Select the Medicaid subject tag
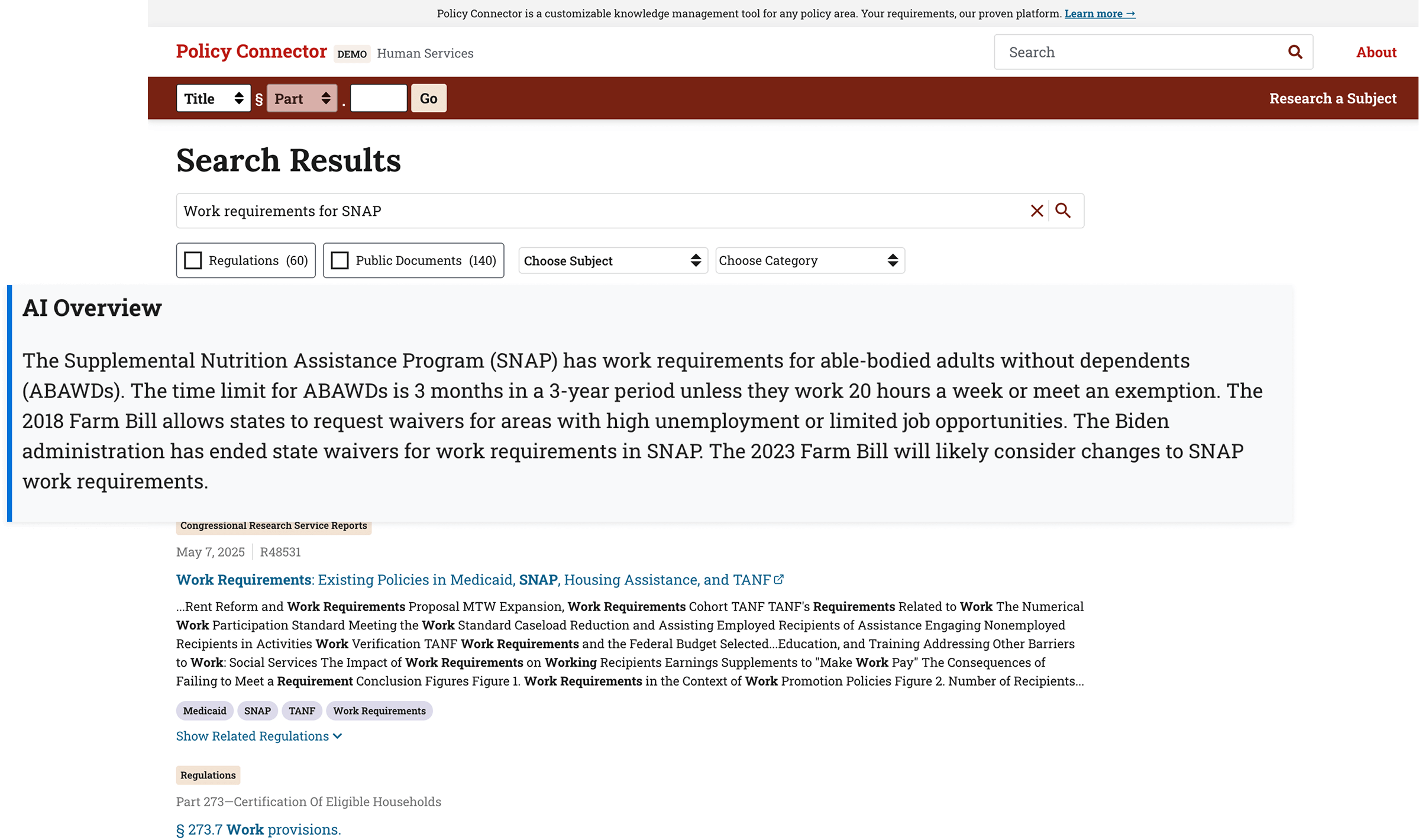 pyautogui.click(x=205, y=710)
